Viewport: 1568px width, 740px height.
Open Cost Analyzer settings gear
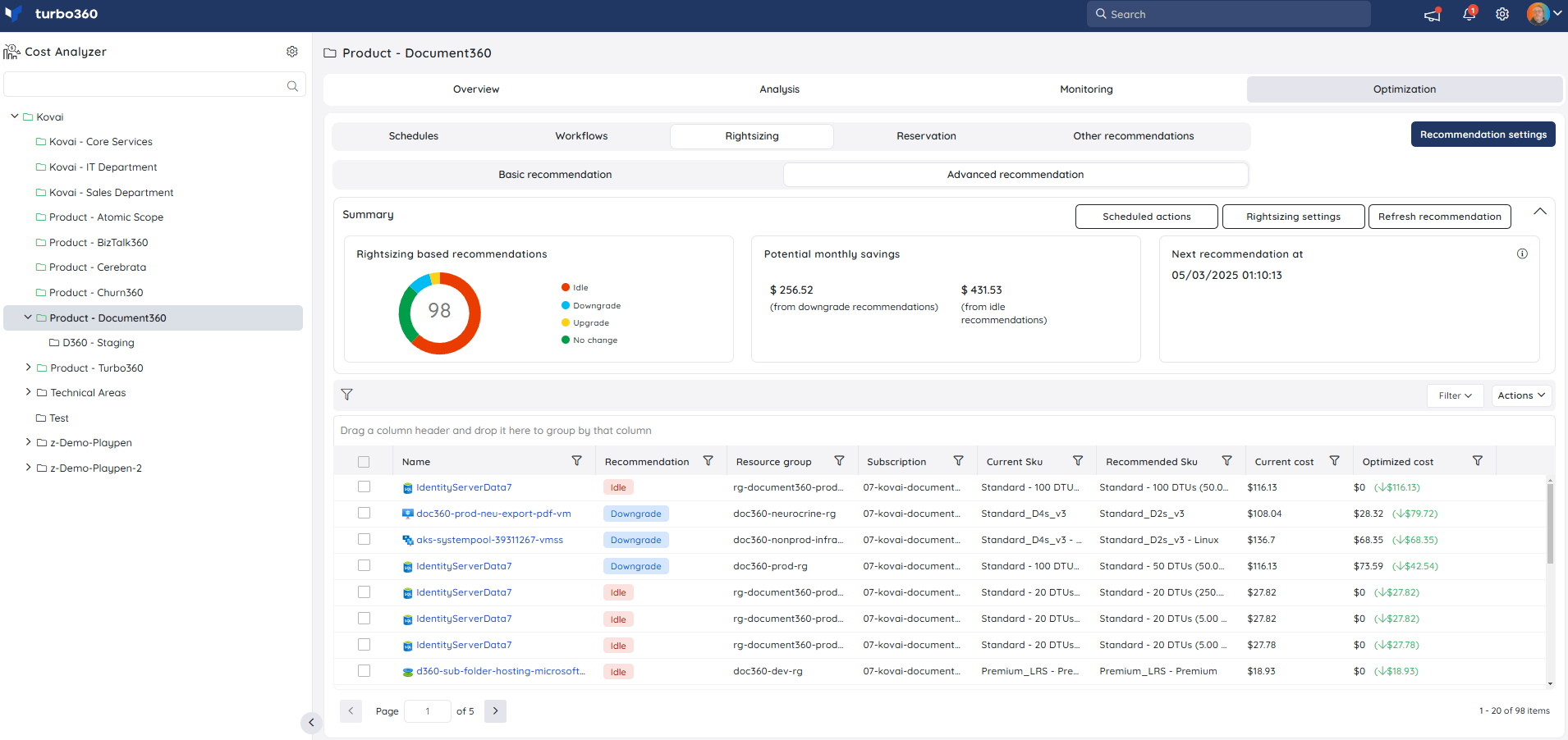(292, 52)
